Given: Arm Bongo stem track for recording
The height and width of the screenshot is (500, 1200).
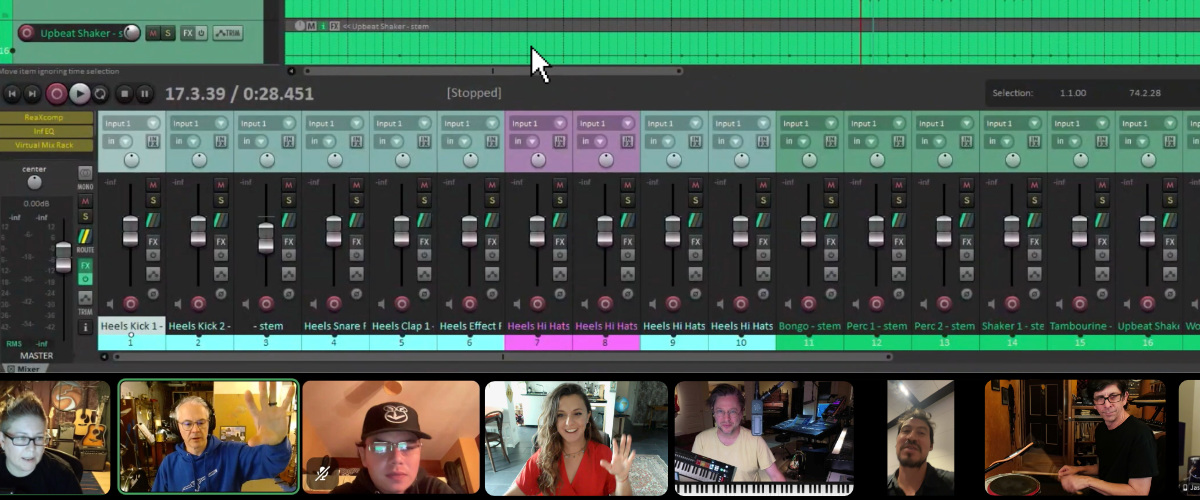Looking at the screenshot, I should pyautogui.click(x=808, y=303).
